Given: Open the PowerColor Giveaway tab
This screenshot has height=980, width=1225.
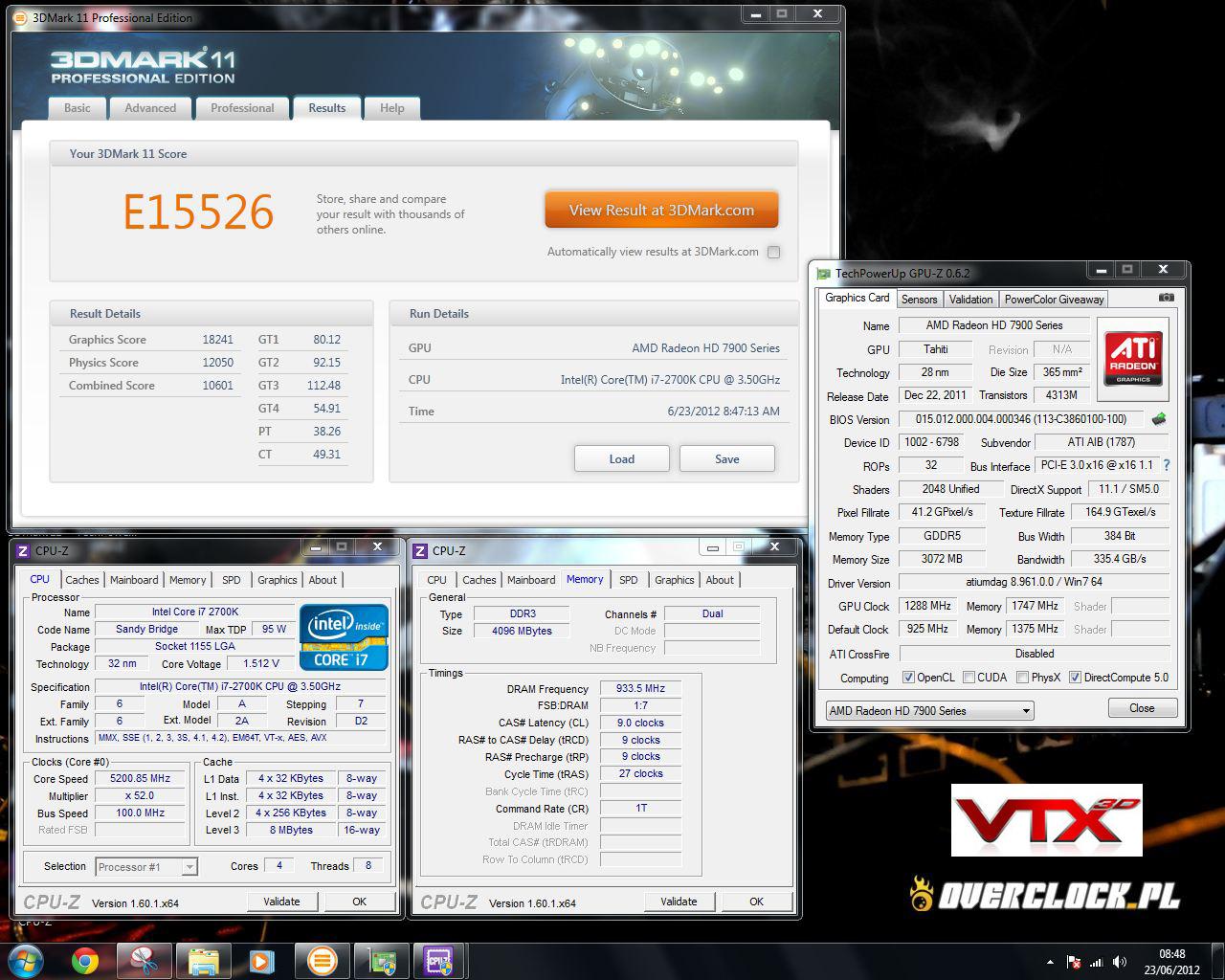Looking at the screenshot, I should 1054,300.
